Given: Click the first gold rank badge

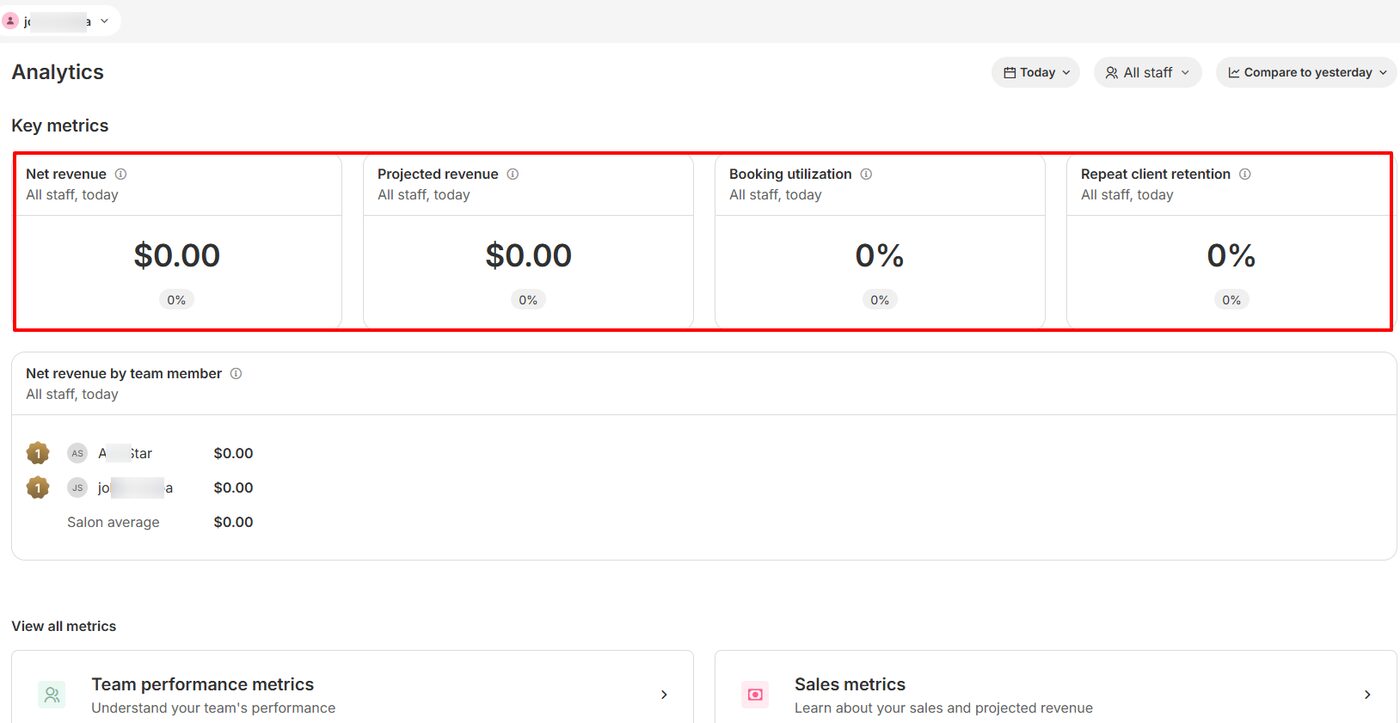Looking at the screenshot, I should click(x=37, y=453).
